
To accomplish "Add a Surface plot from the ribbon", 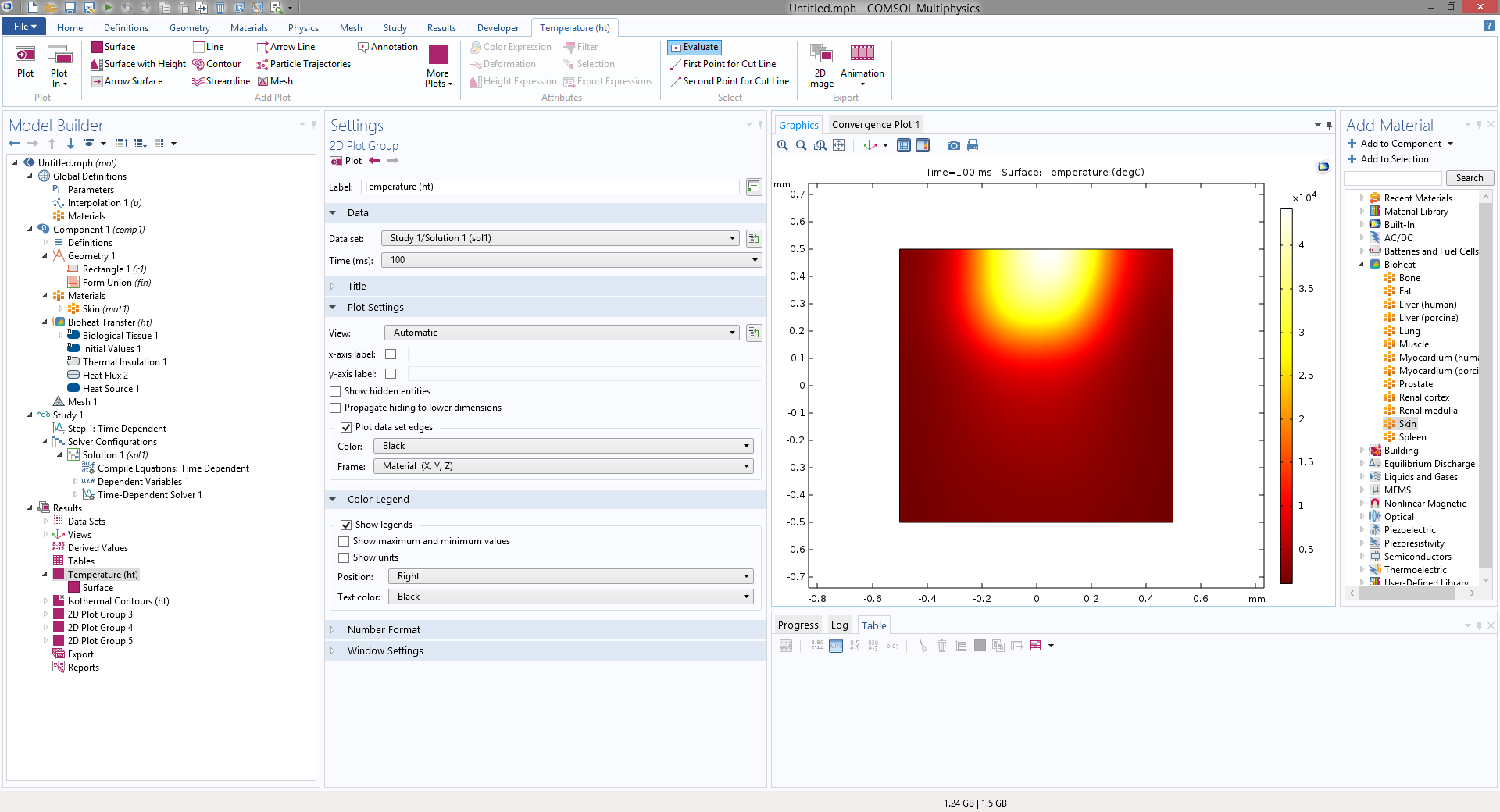I will [113, 47].
